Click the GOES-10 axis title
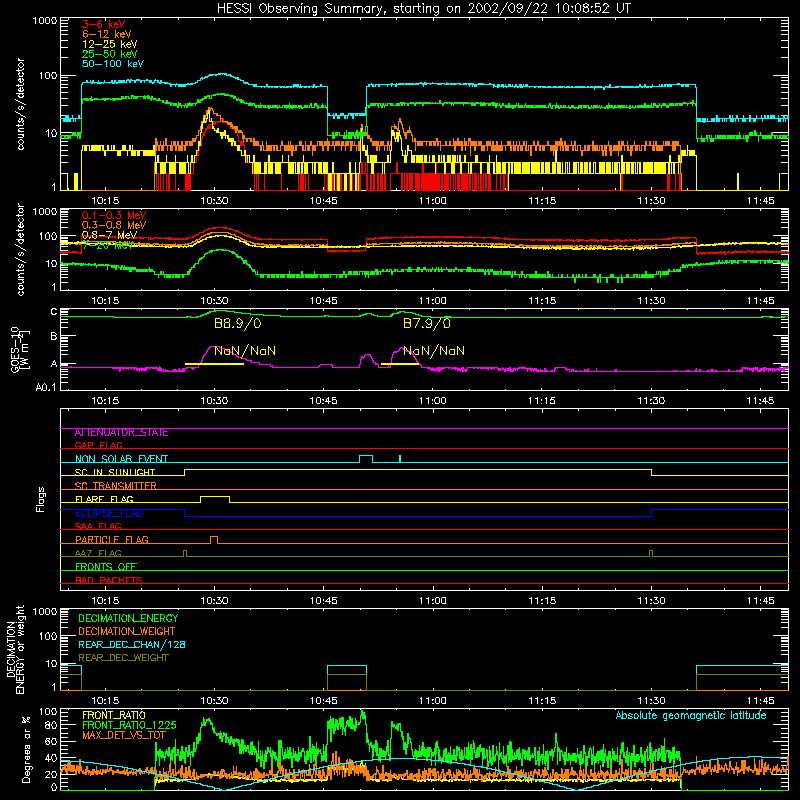 coord(19,350)
